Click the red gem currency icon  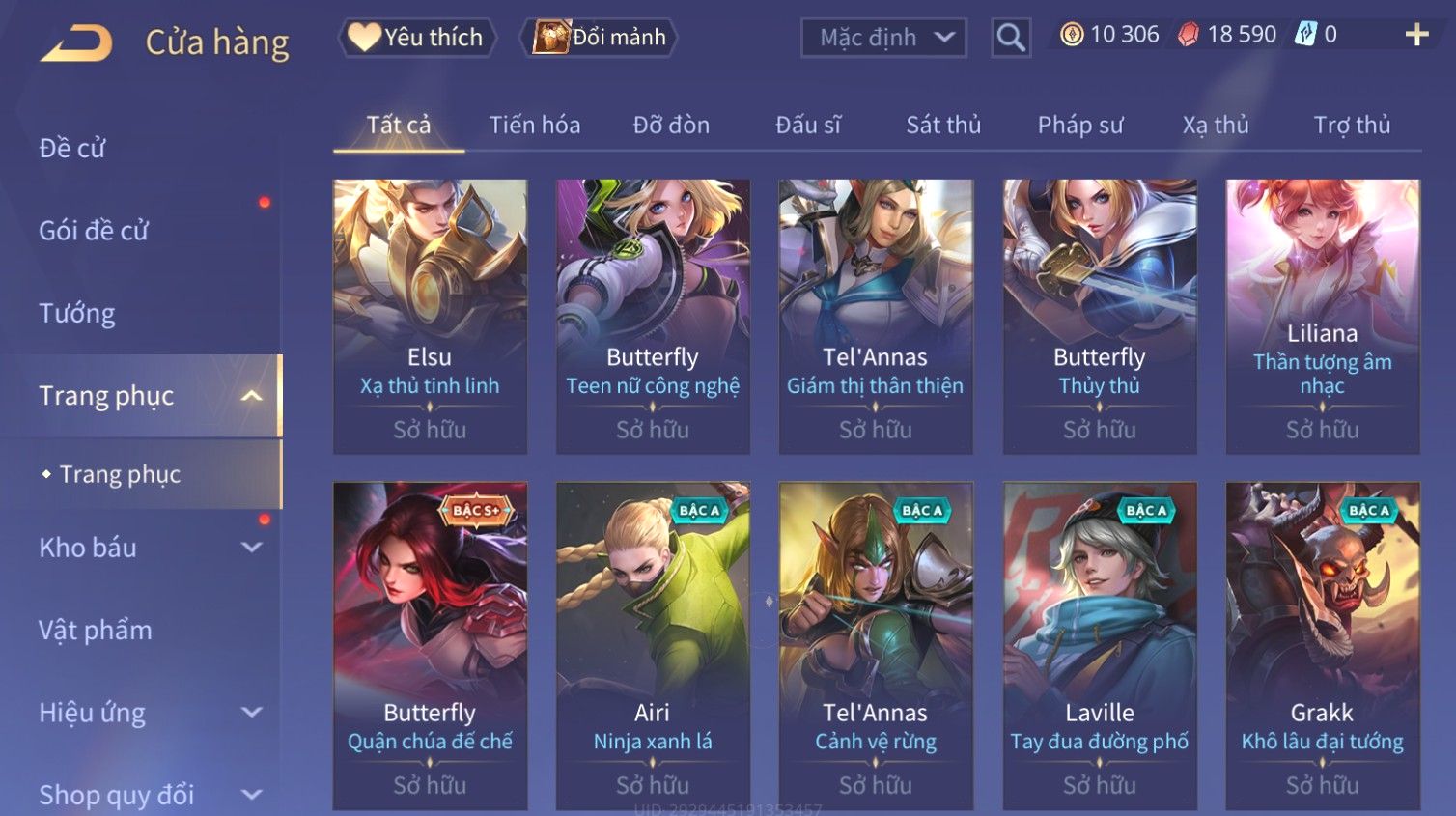click(x=1189, y=35)
